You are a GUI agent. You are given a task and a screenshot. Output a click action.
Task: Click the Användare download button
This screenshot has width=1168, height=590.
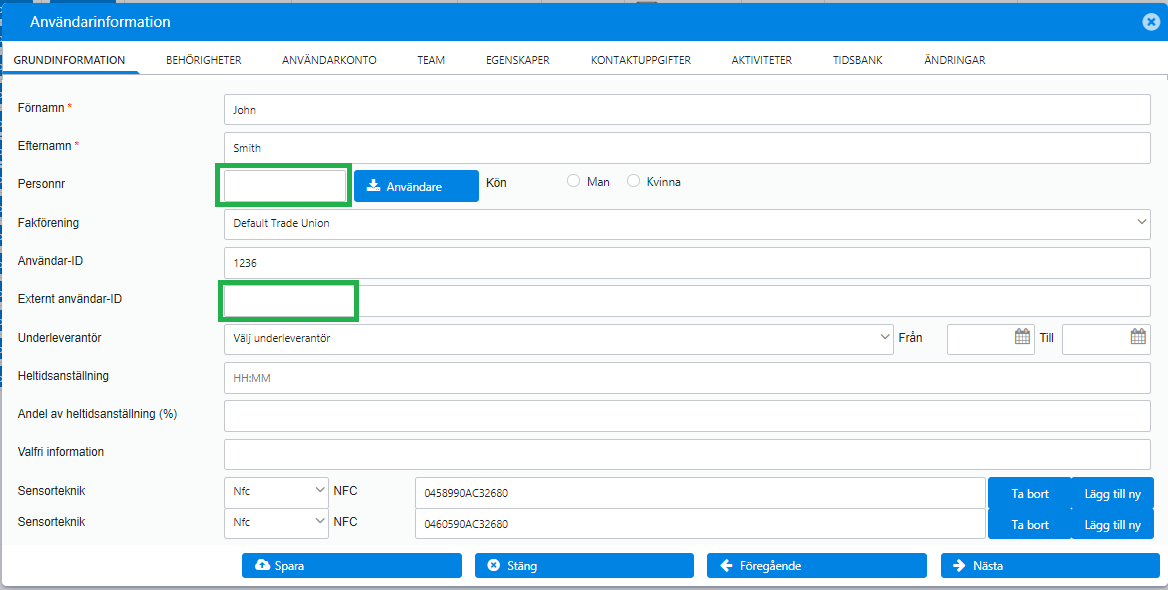click(x=416, y=186)
